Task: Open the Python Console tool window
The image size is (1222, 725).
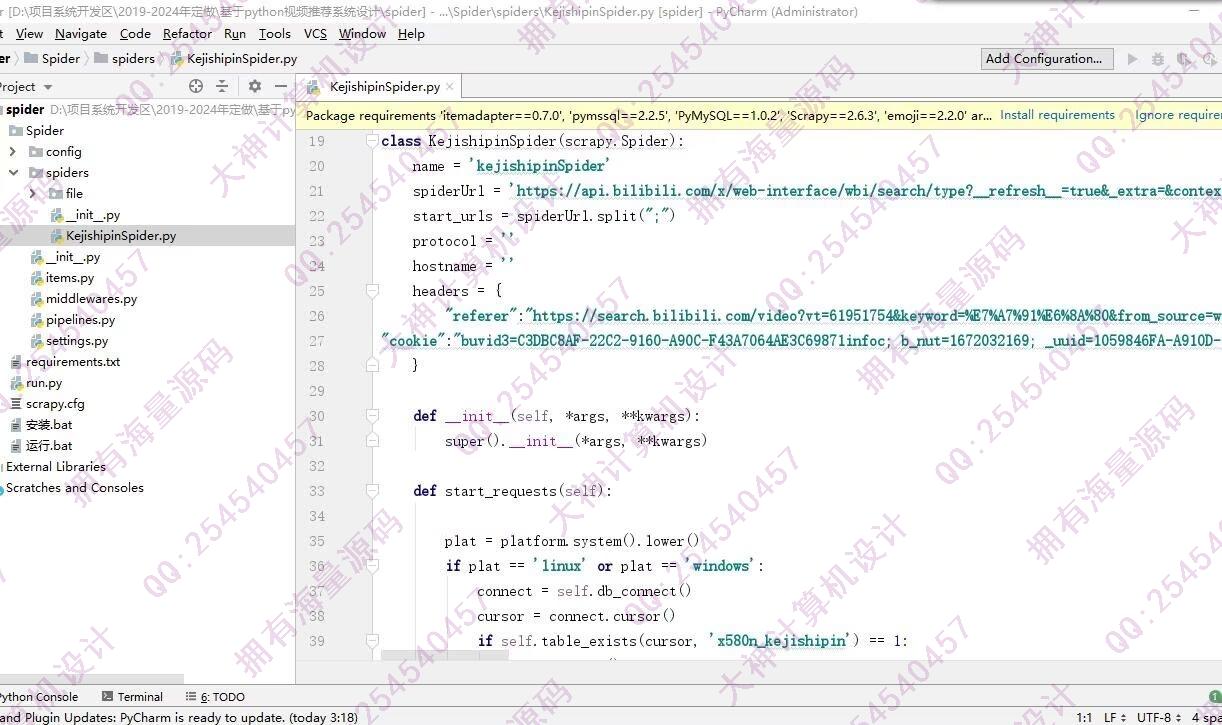Action: 38,697
